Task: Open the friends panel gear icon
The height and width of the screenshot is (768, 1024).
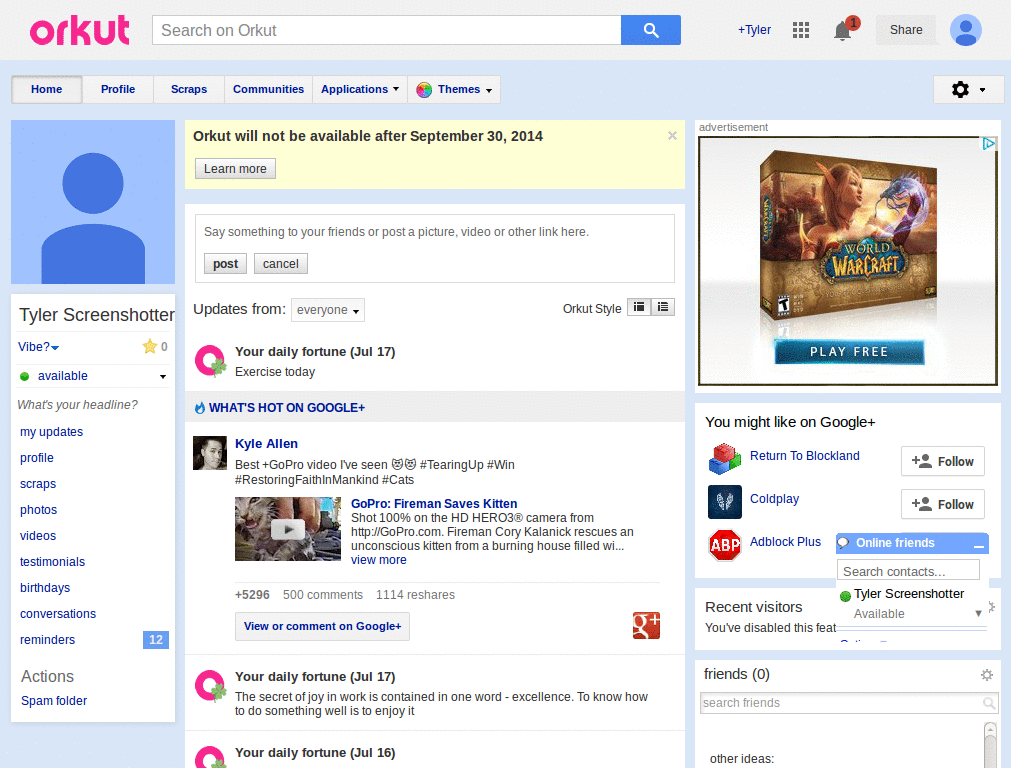Action: 987,675
